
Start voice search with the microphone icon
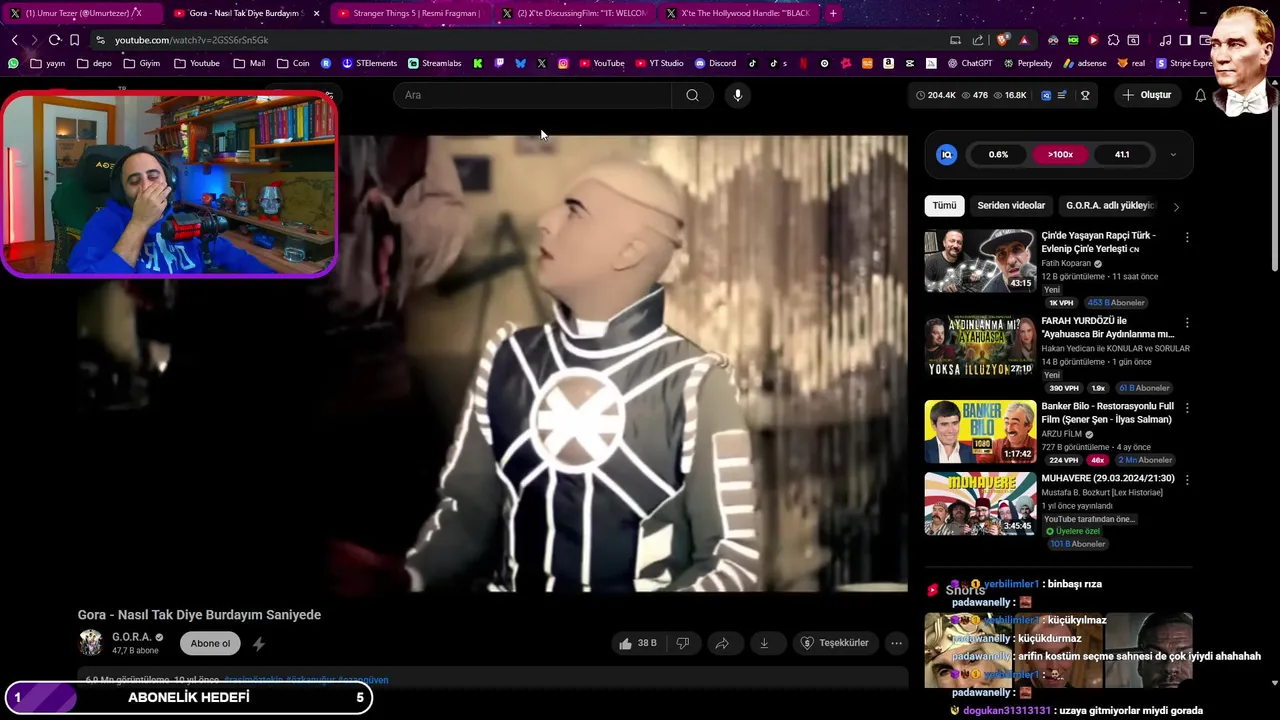click(x=738, y=95)
